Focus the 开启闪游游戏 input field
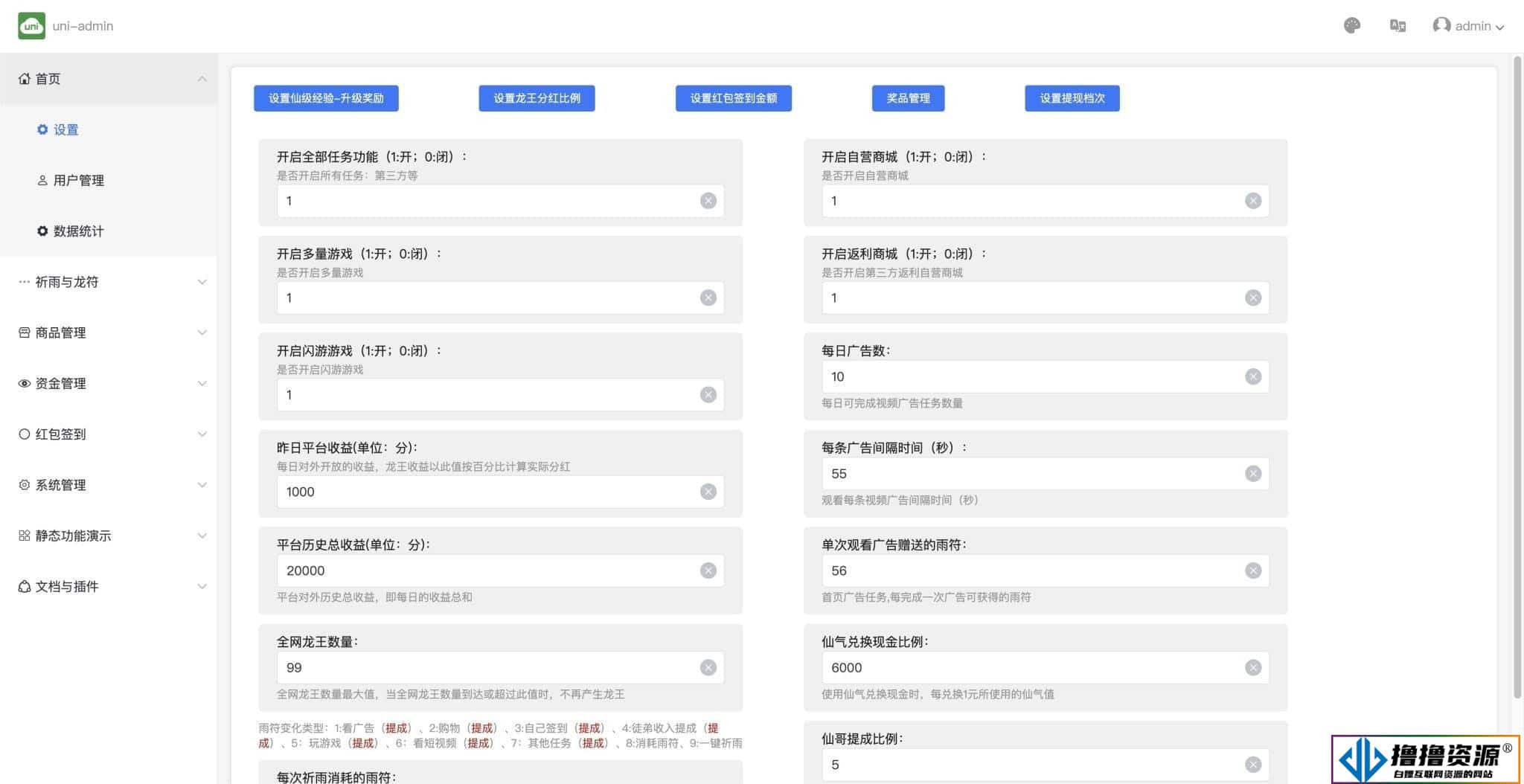 [x=500, y=395]
